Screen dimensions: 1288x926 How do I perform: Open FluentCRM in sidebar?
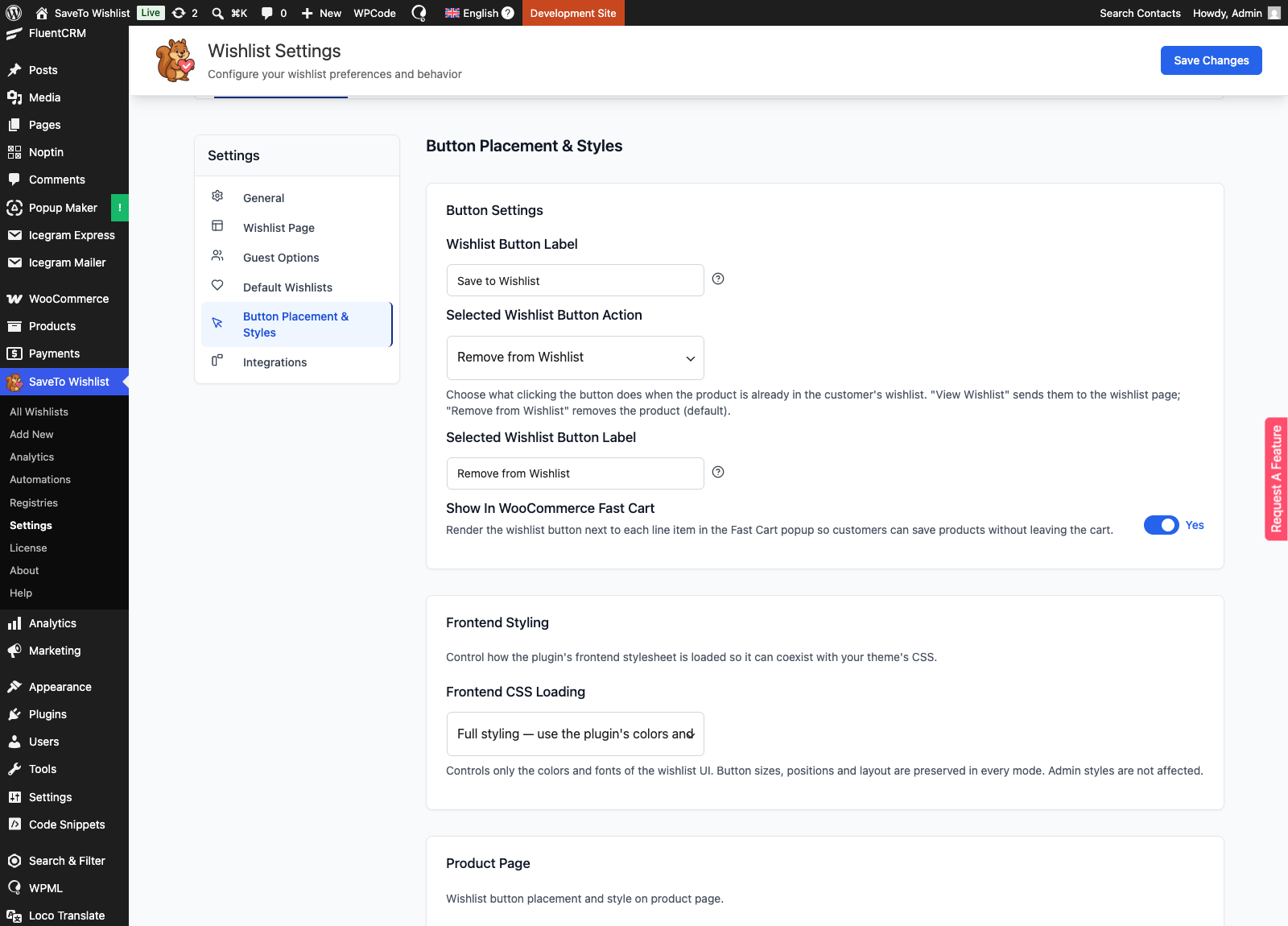point(64,33)
